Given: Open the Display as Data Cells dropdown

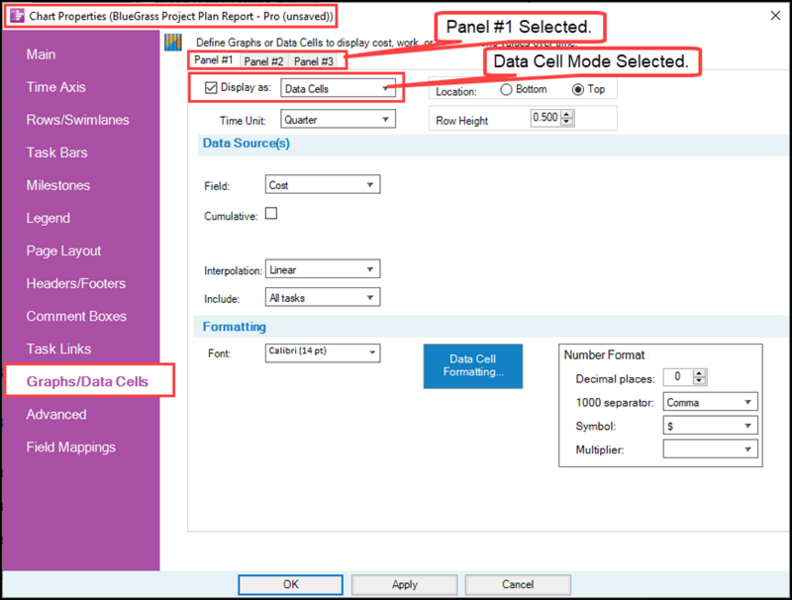Looking at the screenshot, I should pos(338,88).
